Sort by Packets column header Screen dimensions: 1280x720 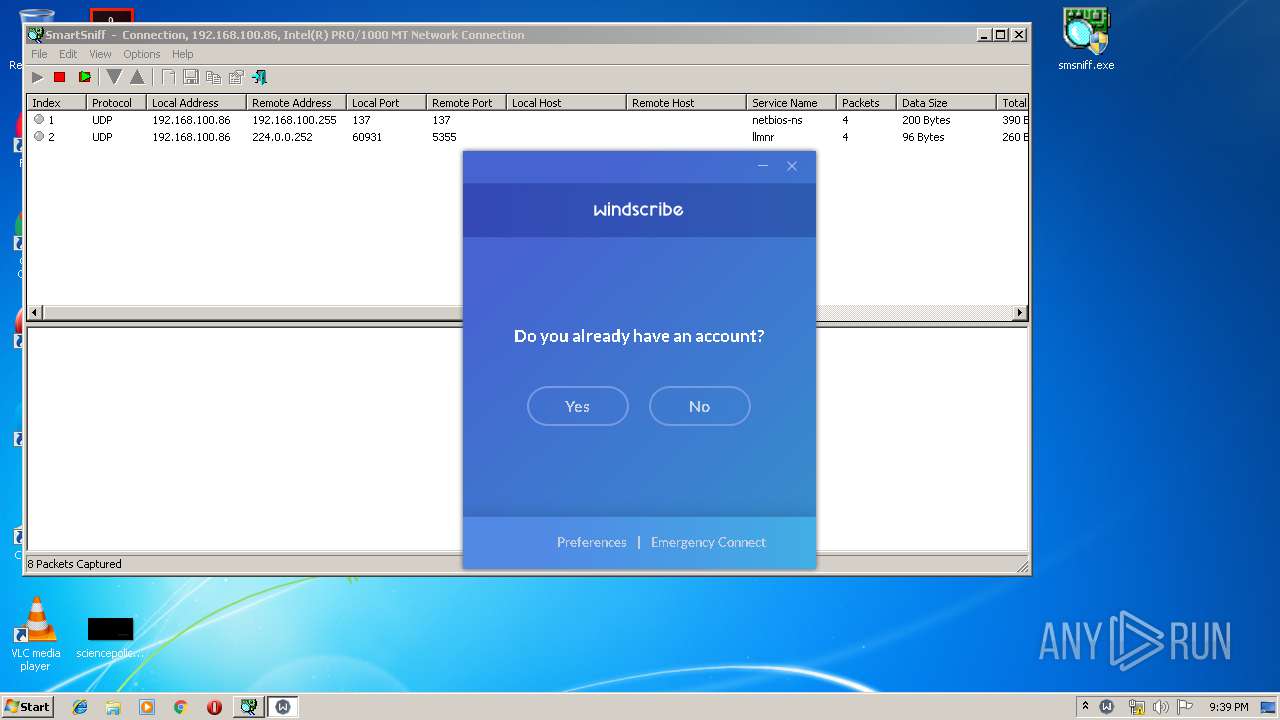866,103
